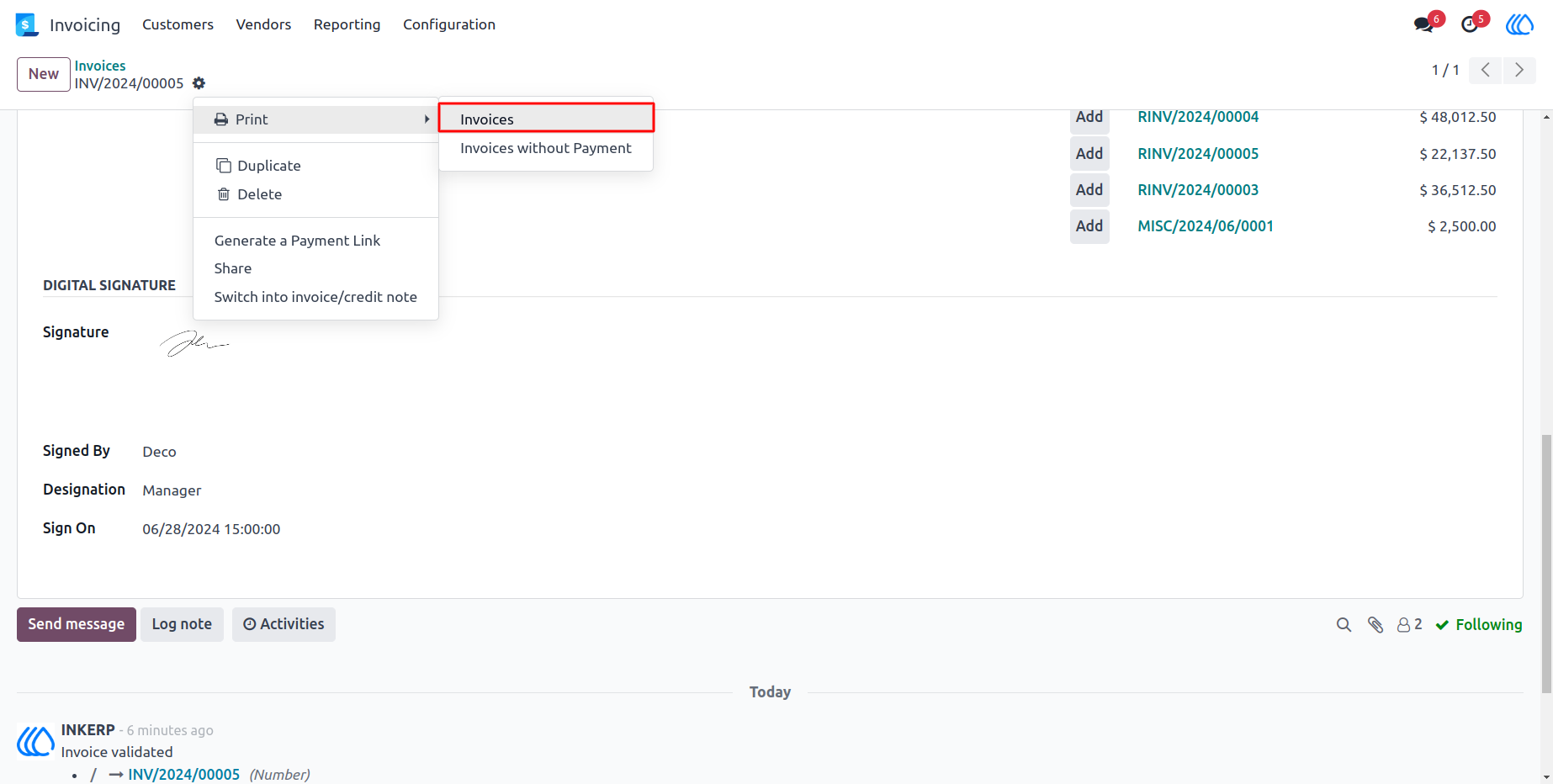Click the paperclip attachments icon
This screenshot has height=784, width=1553.
1375,624
